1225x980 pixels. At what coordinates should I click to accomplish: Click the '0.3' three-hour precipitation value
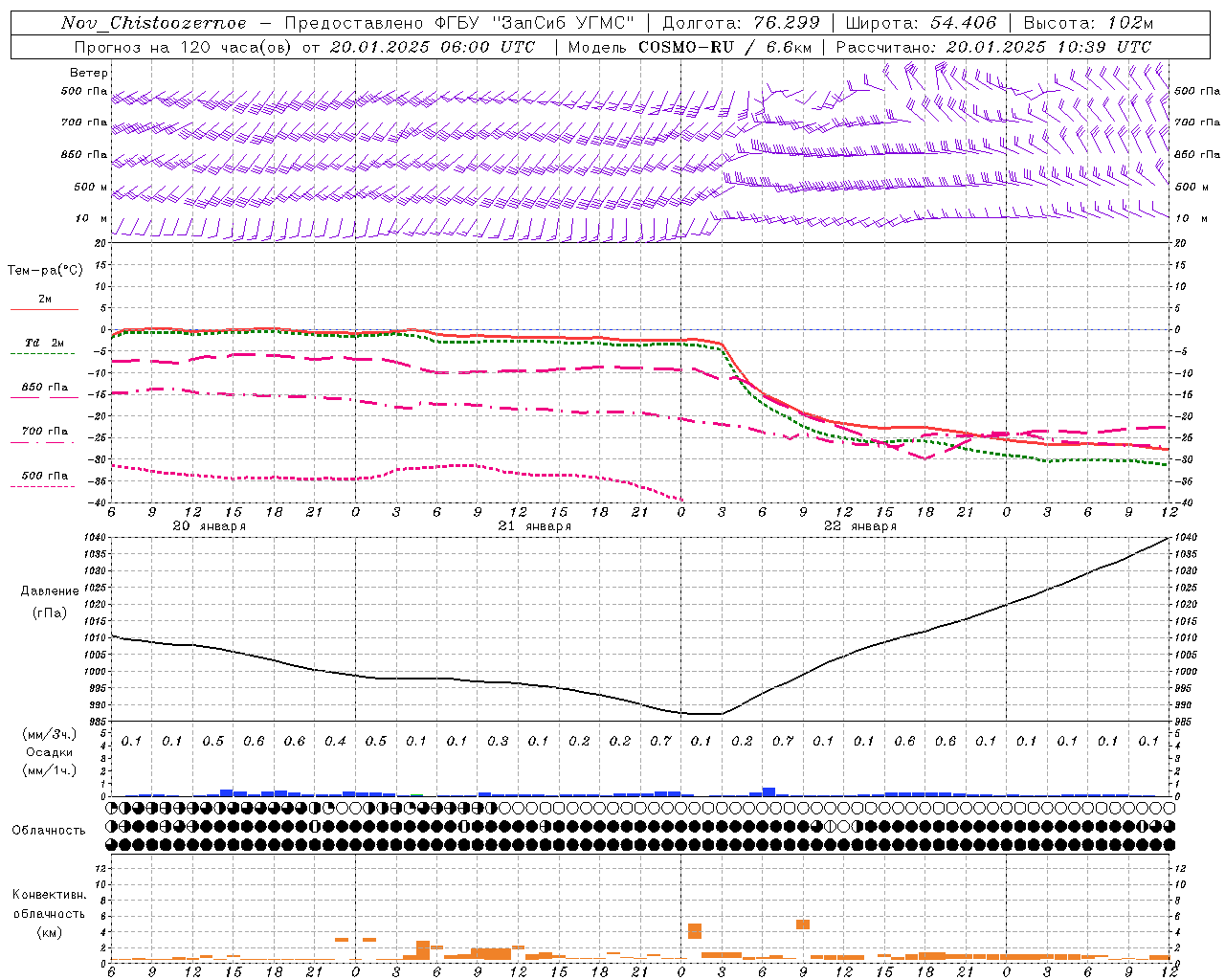(x=498, y=741)
